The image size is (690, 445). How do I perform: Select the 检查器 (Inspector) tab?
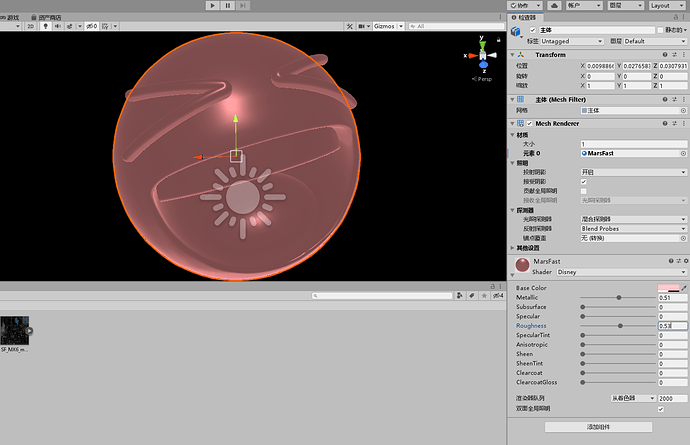point(526,18)
